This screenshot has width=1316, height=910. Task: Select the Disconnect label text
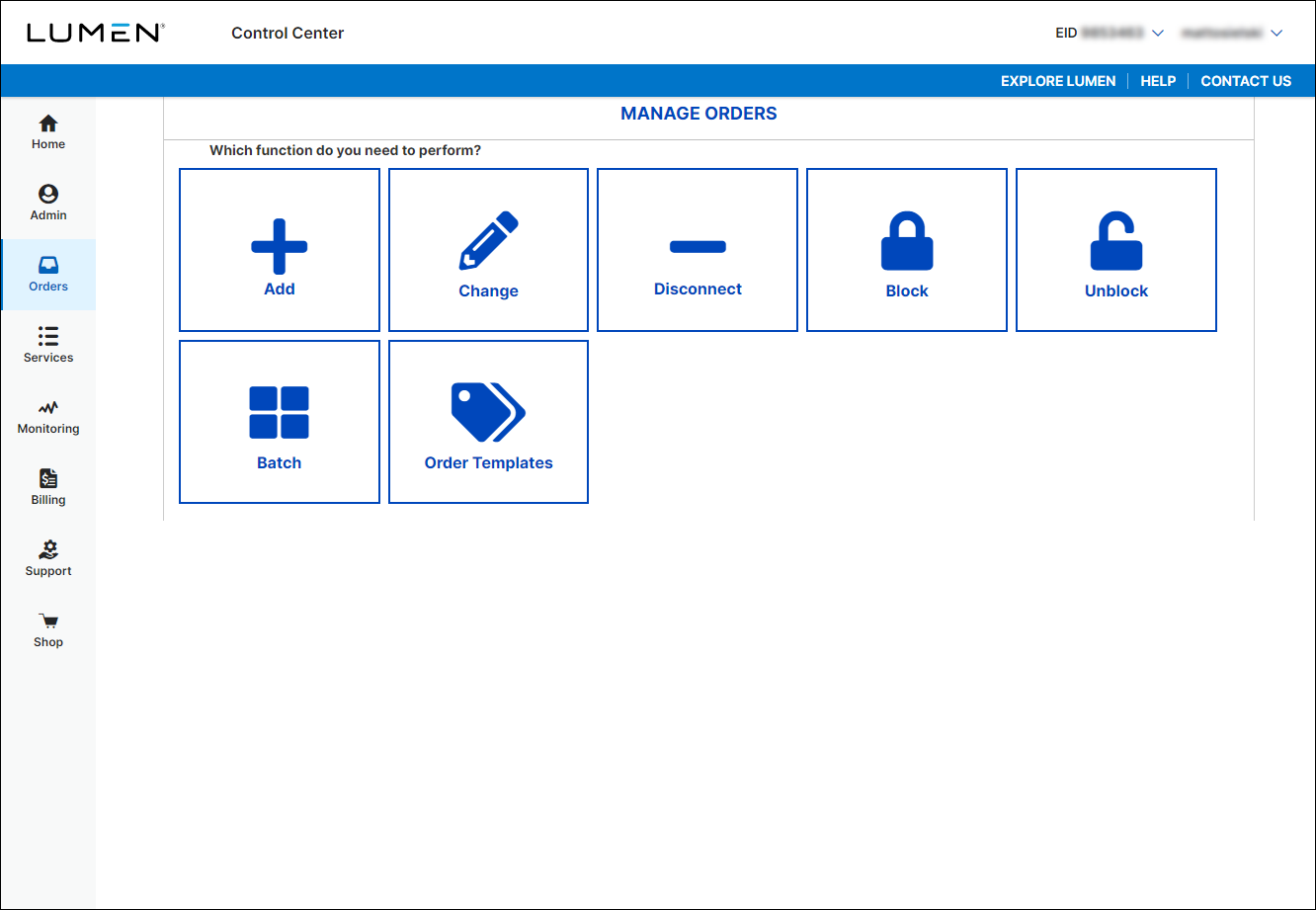[x=698, y=289]
